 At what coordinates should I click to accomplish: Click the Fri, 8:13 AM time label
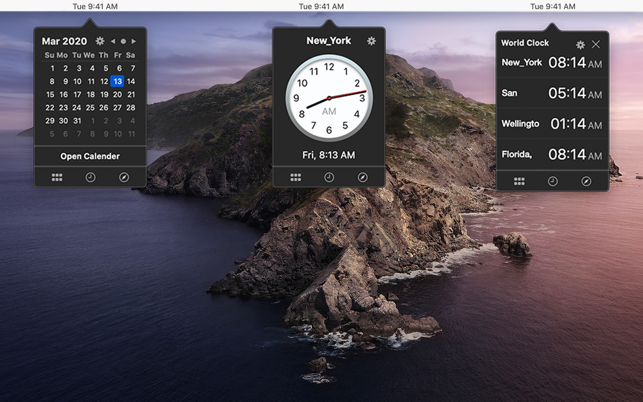coord(328,155)
